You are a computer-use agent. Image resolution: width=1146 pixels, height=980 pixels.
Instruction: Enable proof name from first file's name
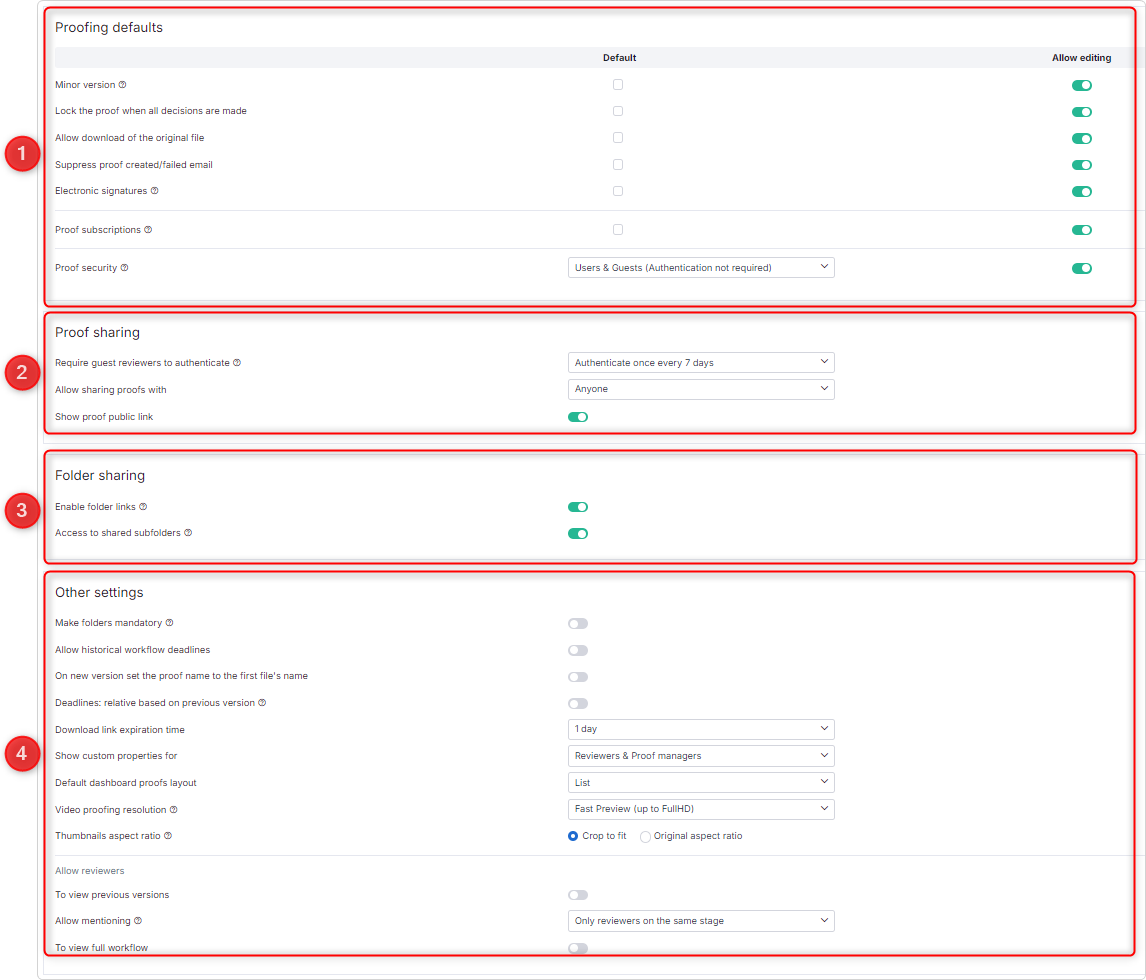point(578,677)
